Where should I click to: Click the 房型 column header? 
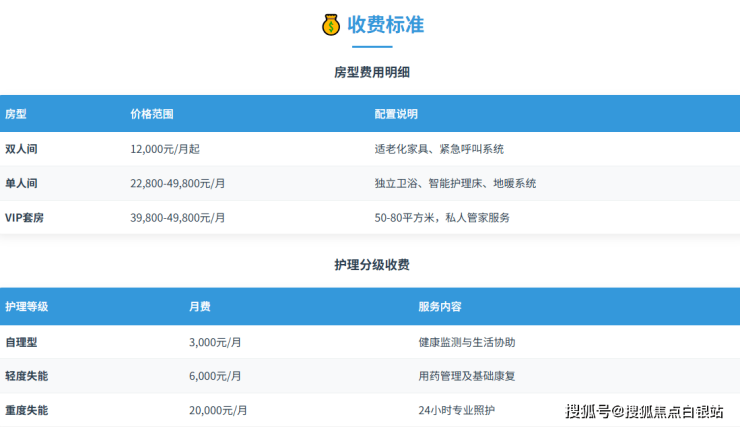click(16, 114)
